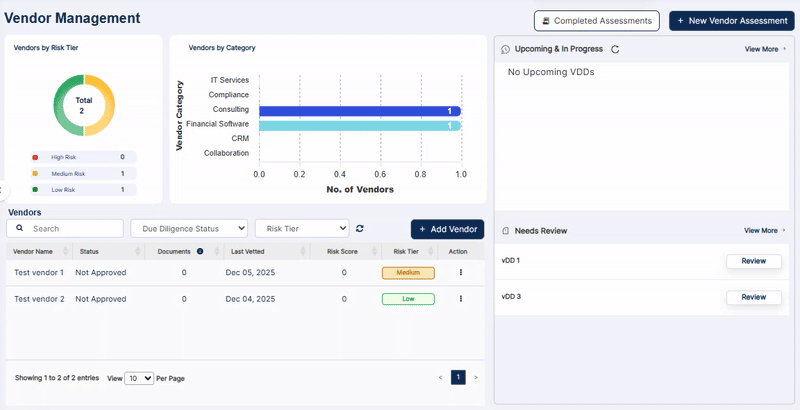Click Not Approved status for Test vendor 2
The width and height of the screenshot is (800, 410).
pyautogui.click(x=101, y=299)
